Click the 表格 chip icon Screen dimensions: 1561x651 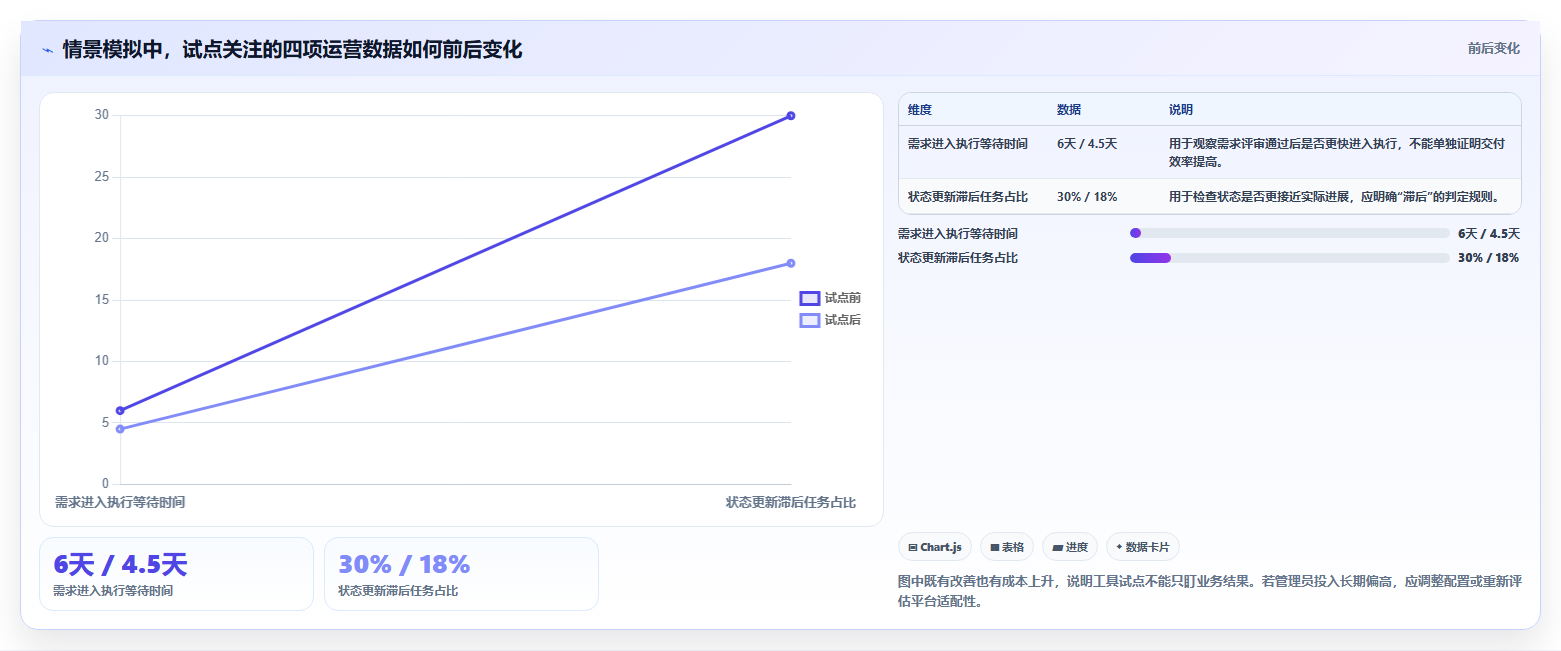(x=994, y=547)
